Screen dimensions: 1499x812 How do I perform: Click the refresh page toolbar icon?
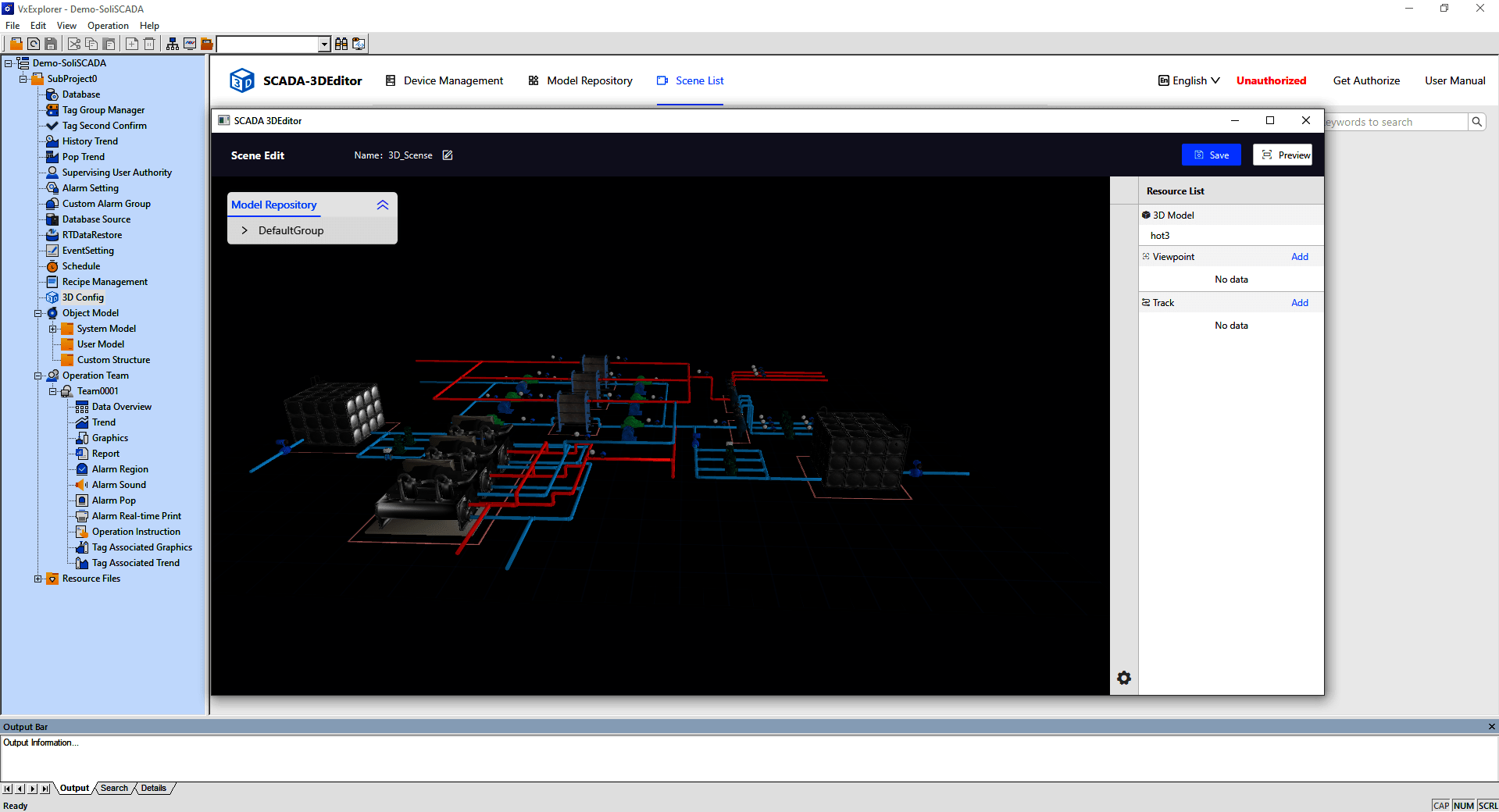pyautogui.click(x=34, y=44)
